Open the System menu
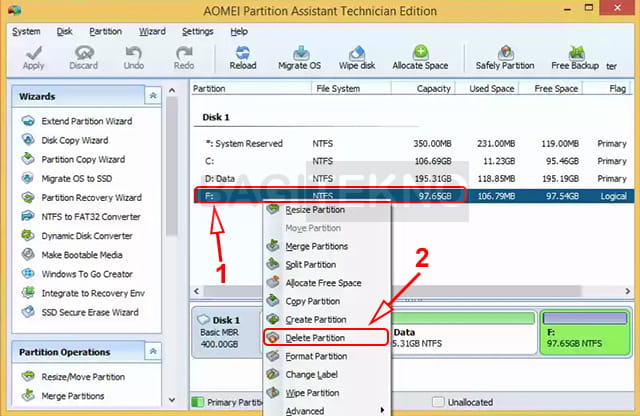640x416 pixels. [x=26, y=31]
